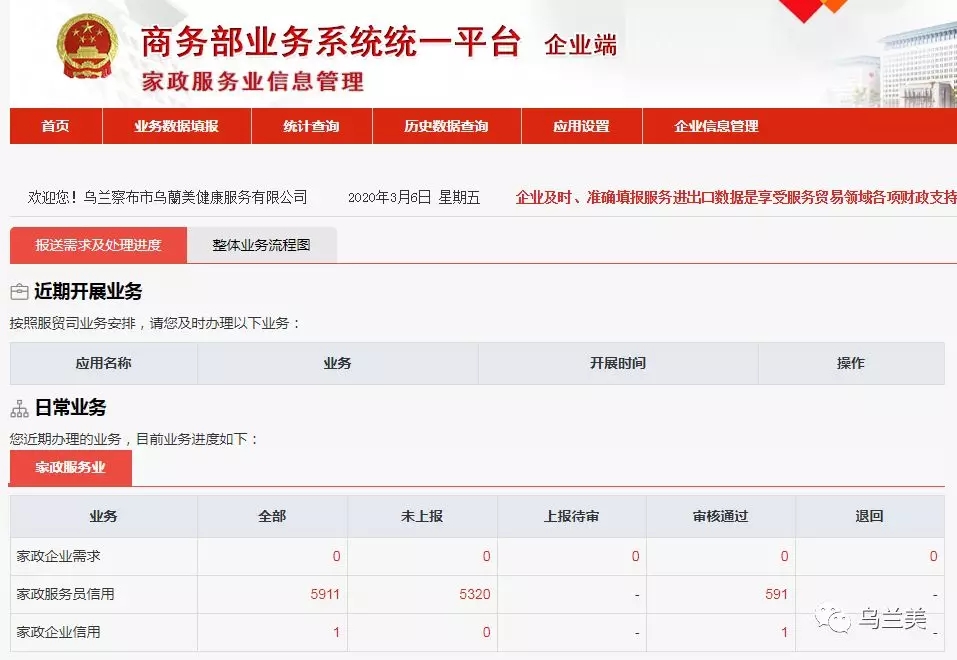Screen dimensions: 957x660
Task: Click the WeChat logo watermark icon
Action: pos(831,620)
